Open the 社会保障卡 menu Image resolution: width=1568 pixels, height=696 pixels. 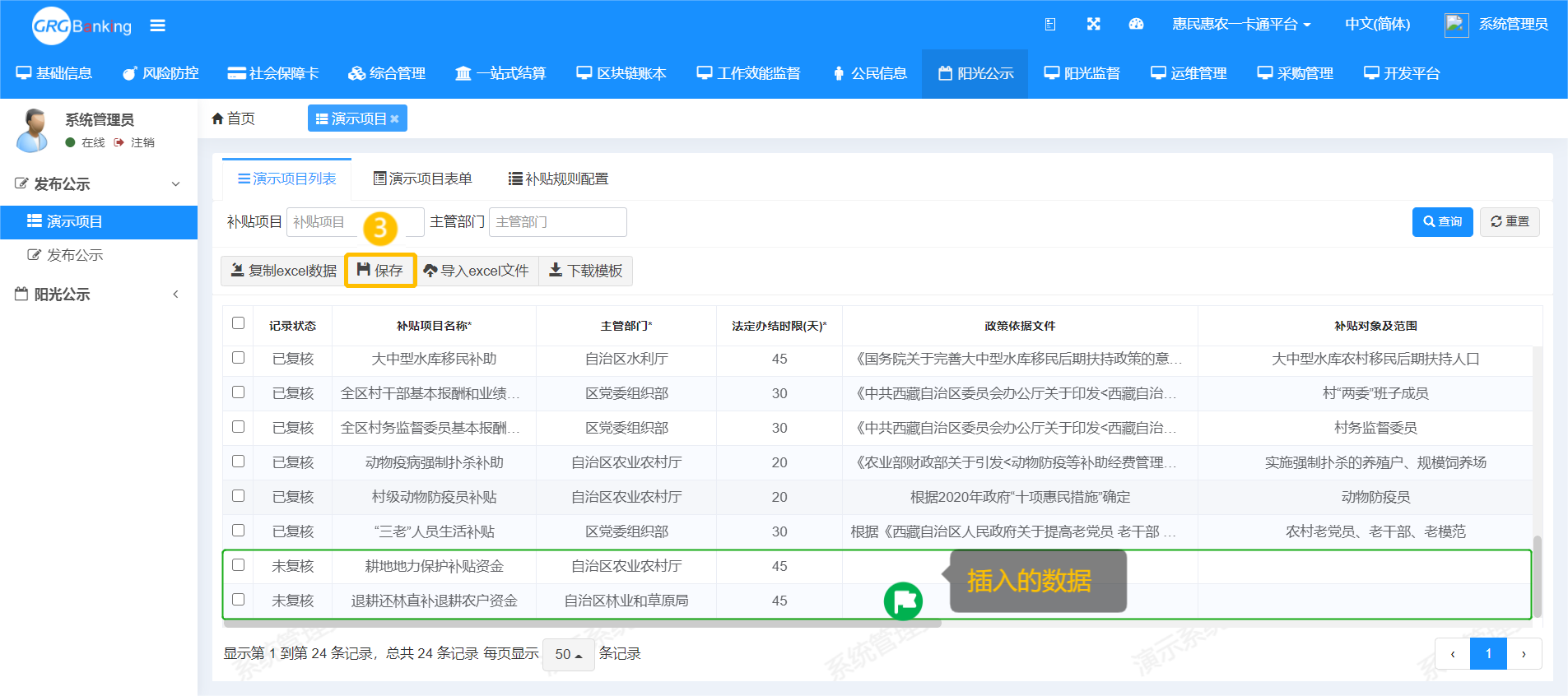coord(272,73)
